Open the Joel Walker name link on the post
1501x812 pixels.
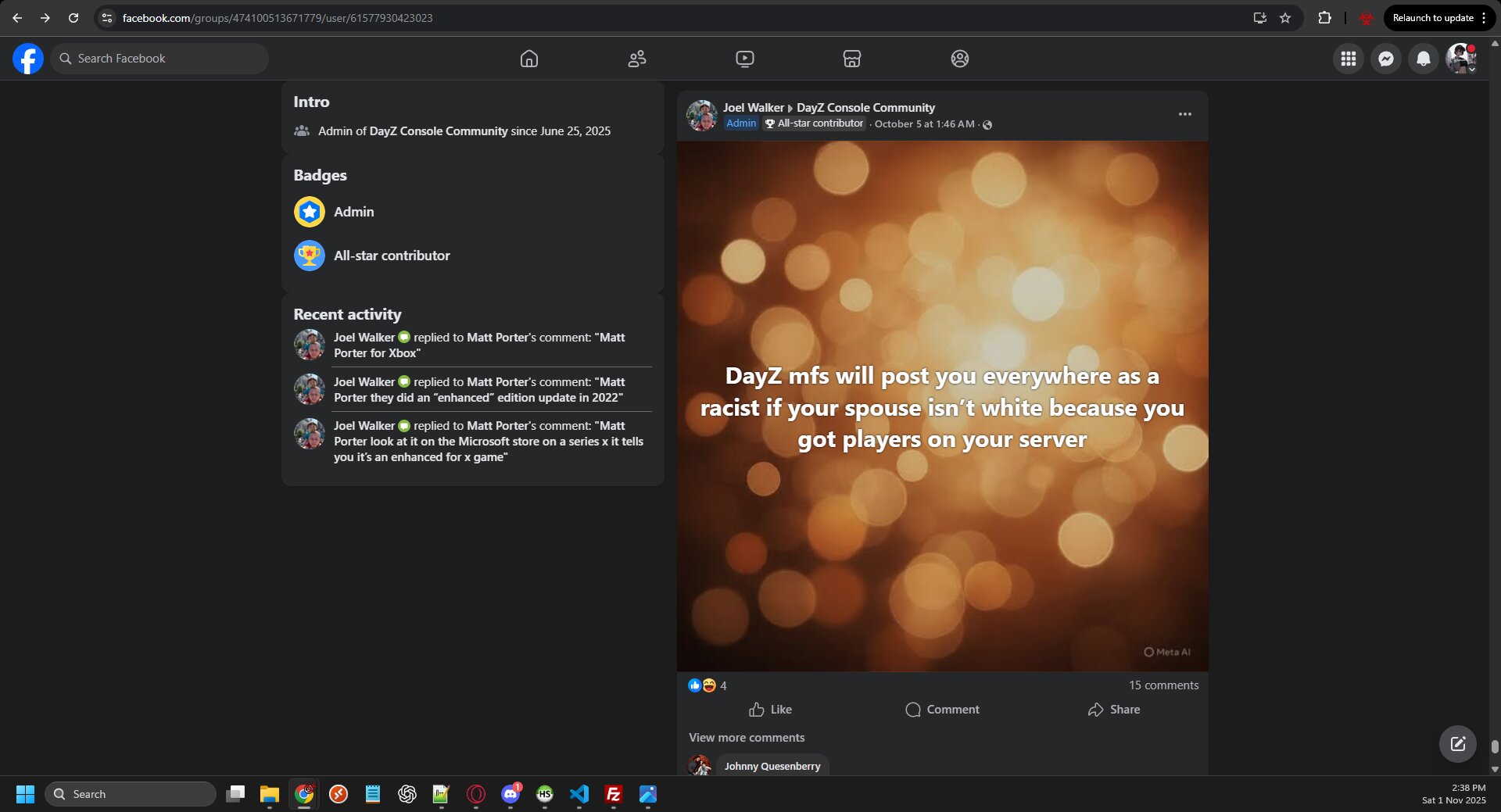[754, 108]
